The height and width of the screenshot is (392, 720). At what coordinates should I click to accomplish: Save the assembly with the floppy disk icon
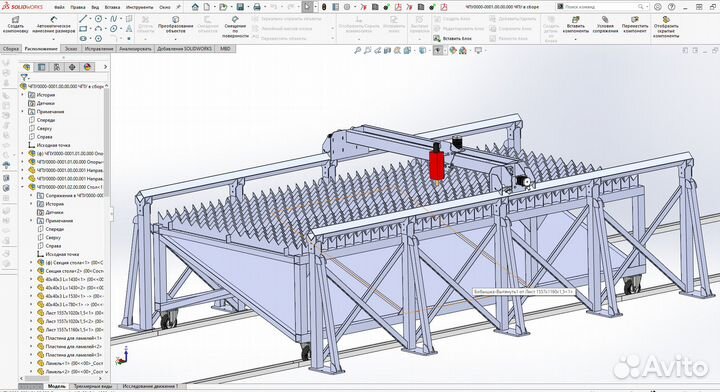click(240, 7)
